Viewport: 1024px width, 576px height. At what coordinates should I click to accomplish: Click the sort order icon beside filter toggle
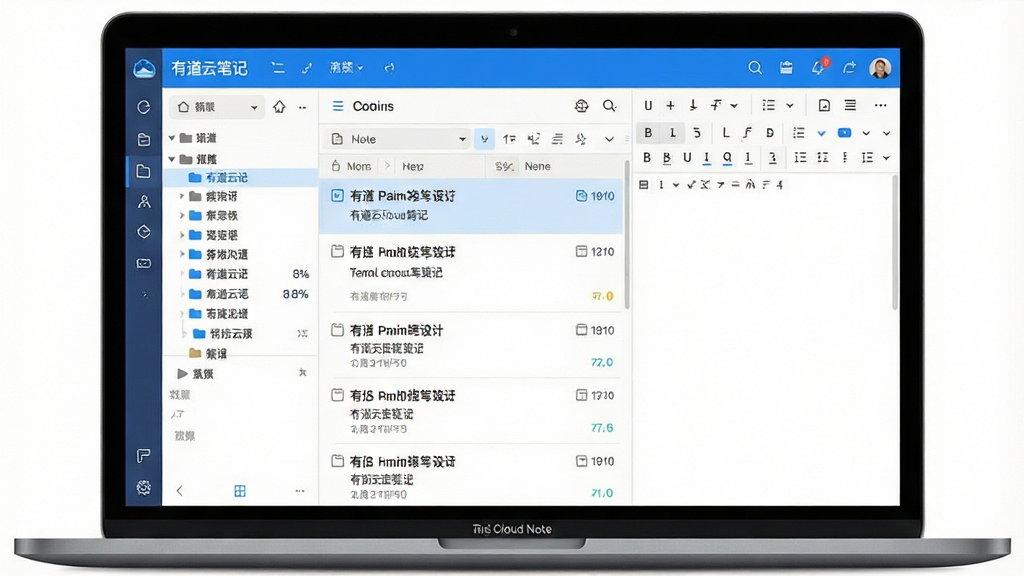(x=509, y=138)
